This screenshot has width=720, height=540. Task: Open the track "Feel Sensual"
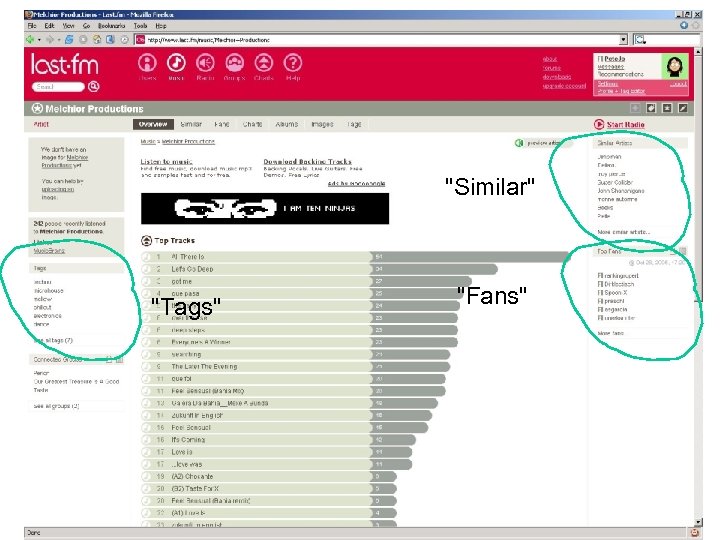[191, 428]
